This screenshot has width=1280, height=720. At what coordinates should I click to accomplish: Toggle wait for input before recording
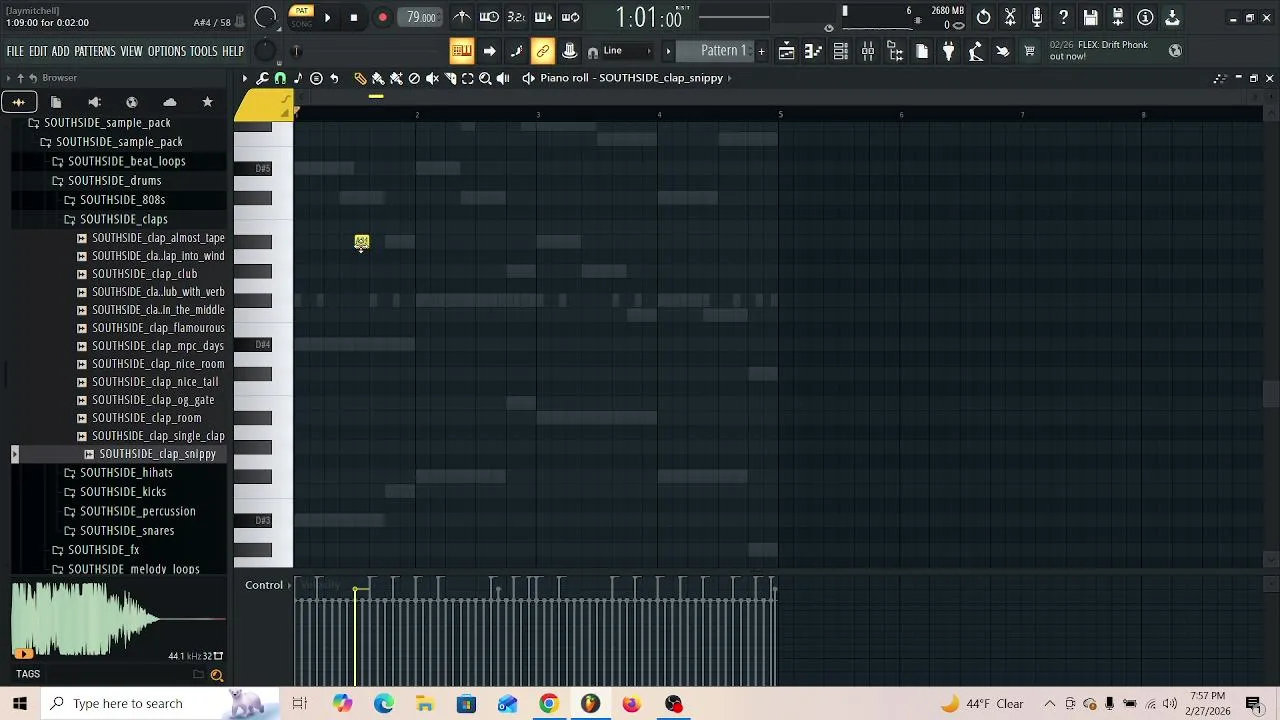coord(489,17)
